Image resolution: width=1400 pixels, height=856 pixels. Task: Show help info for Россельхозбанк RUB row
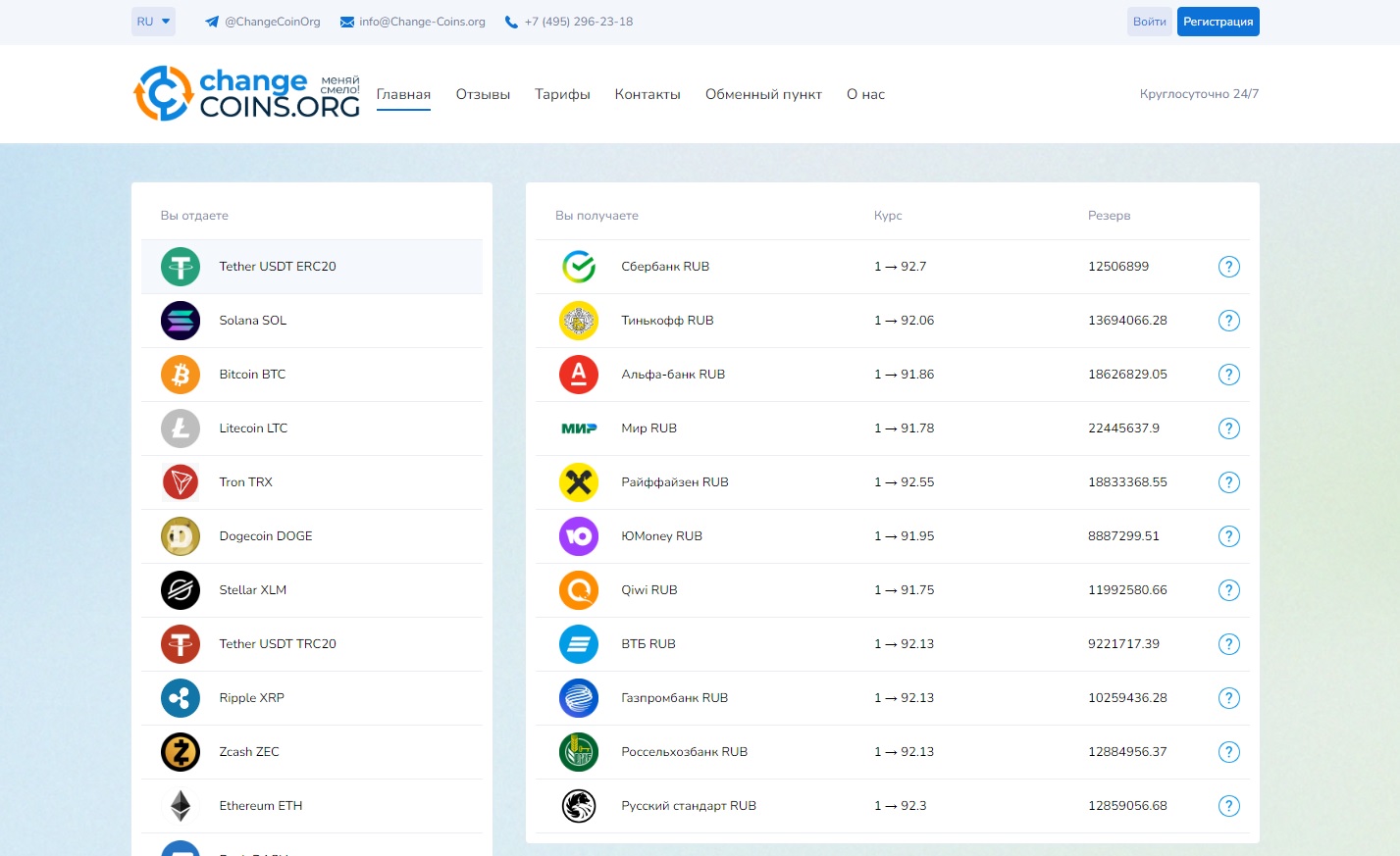tap(1228, 752)
